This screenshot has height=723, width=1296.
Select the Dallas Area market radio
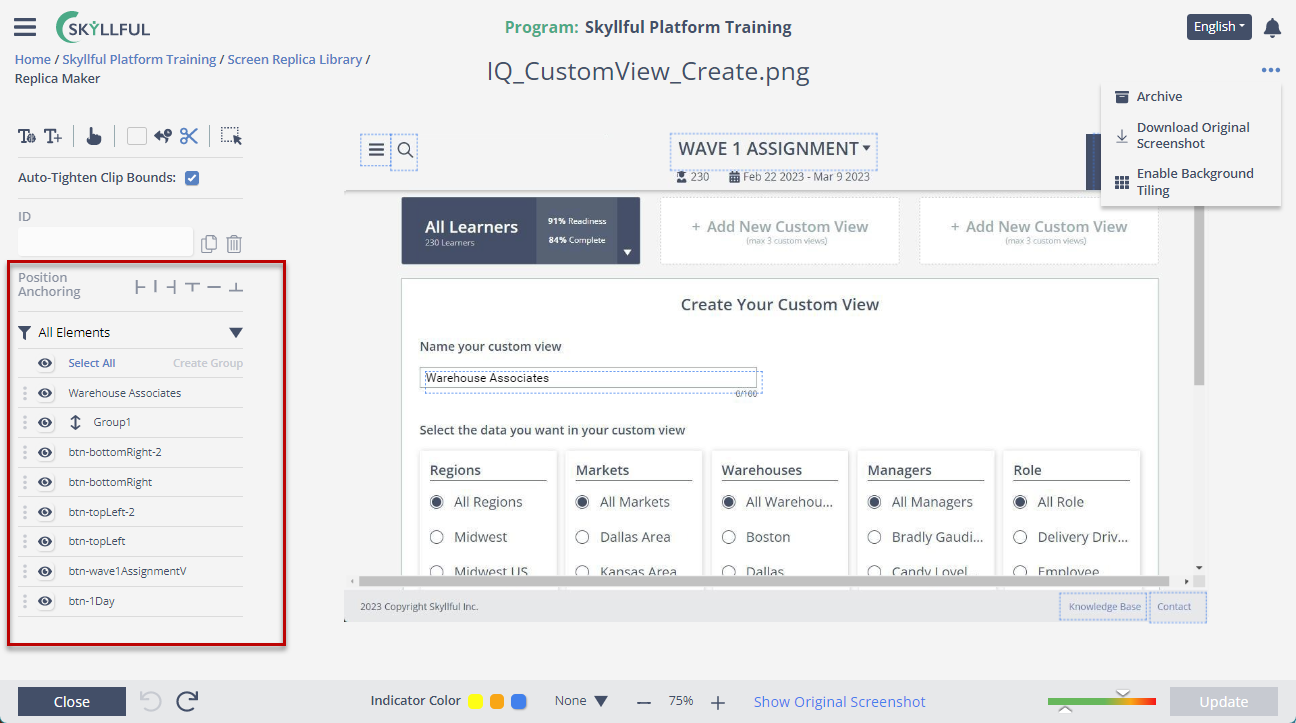(x=583, y=537)
